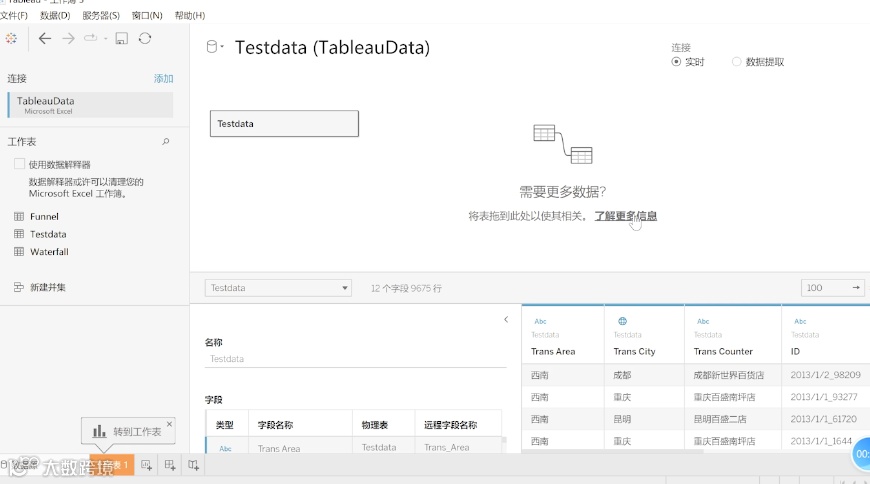Open the redo dropdown arrow in toolbar
Viewport: 870px width, 484px height.
pyautogui.click(x=105, y=39)
